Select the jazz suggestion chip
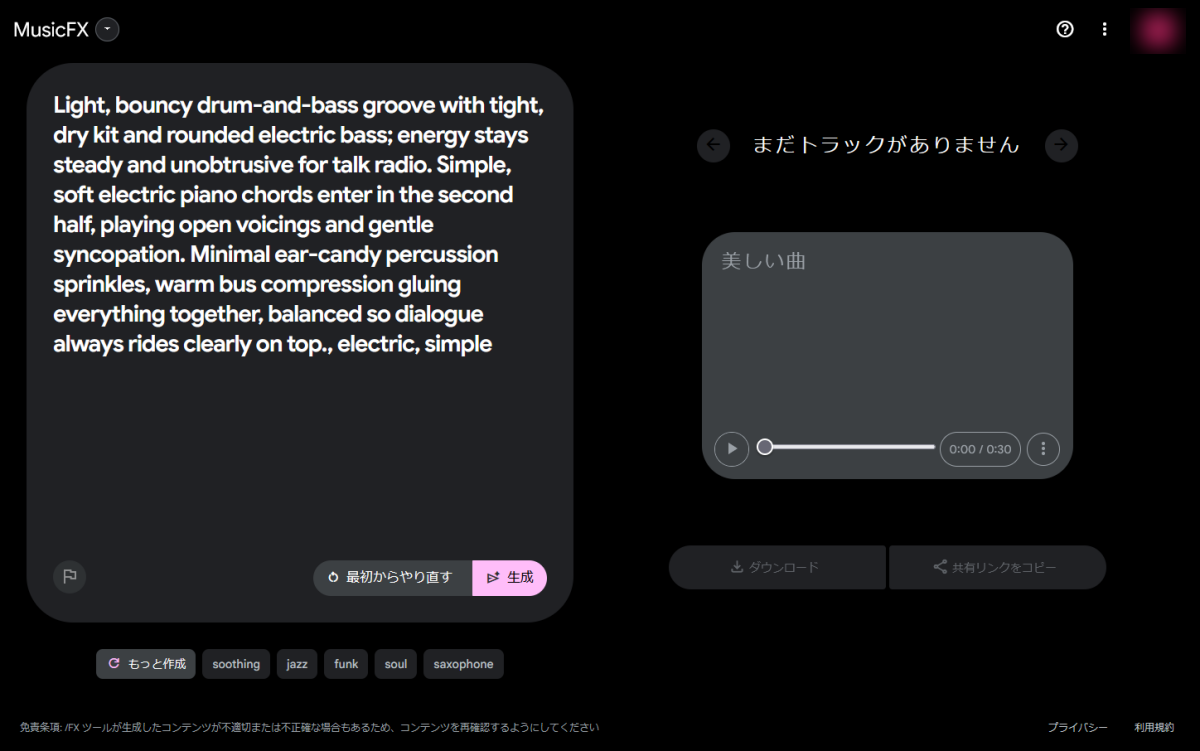 (x=297, y=664)
